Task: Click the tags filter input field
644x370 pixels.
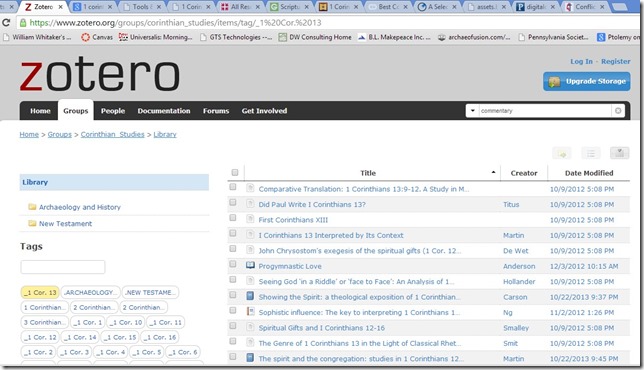Action: click(x=63, y=267)
